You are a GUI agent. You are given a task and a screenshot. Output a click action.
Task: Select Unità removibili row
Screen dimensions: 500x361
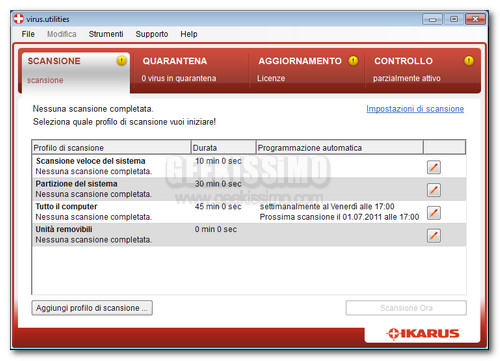pyautogui.click(x=249, y=235)
